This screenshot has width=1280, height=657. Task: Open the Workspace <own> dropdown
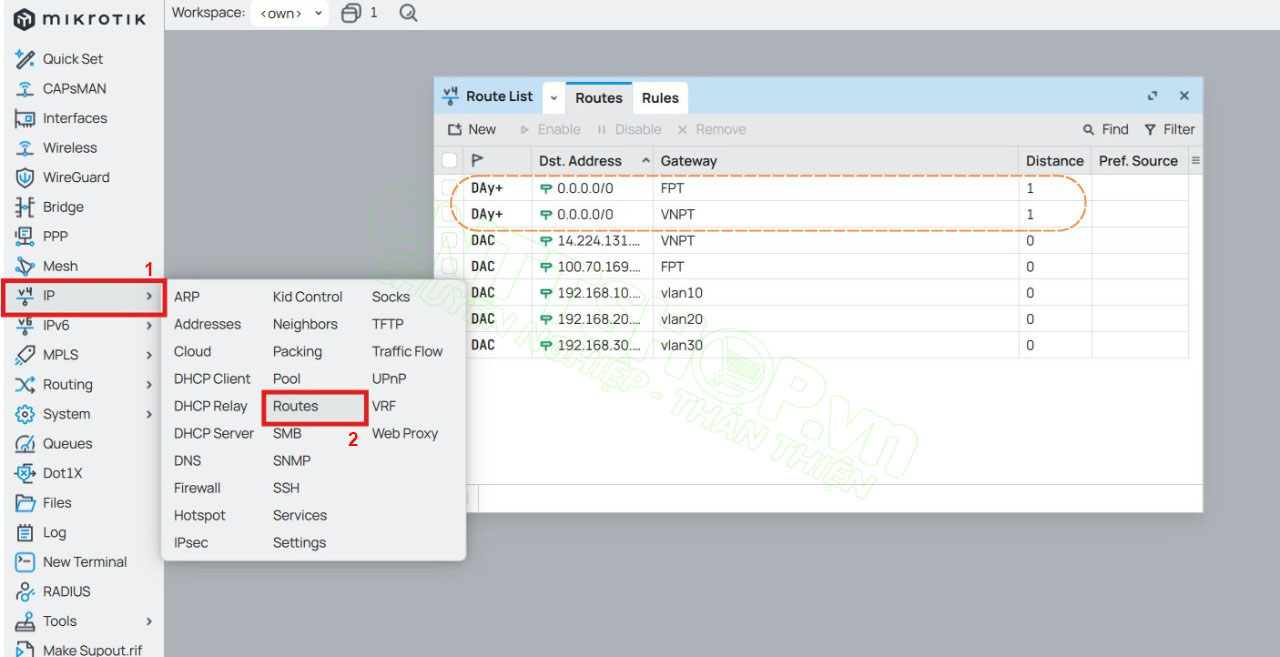(x=289, y=13)
